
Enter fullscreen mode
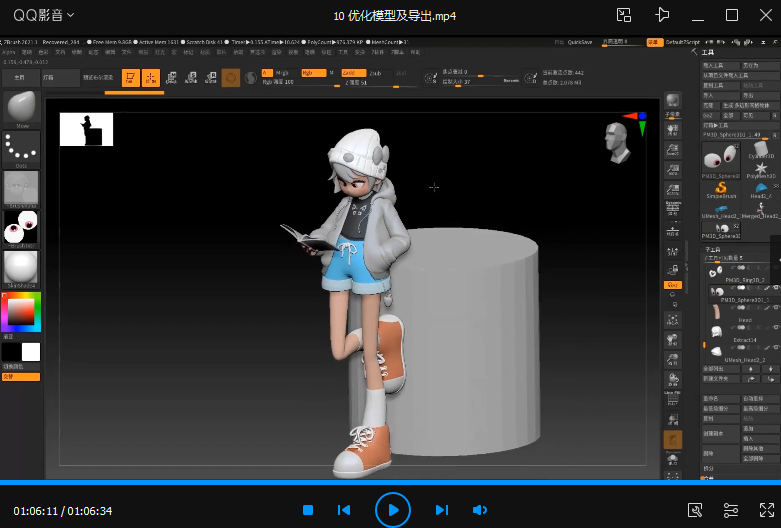coord(767,510)
